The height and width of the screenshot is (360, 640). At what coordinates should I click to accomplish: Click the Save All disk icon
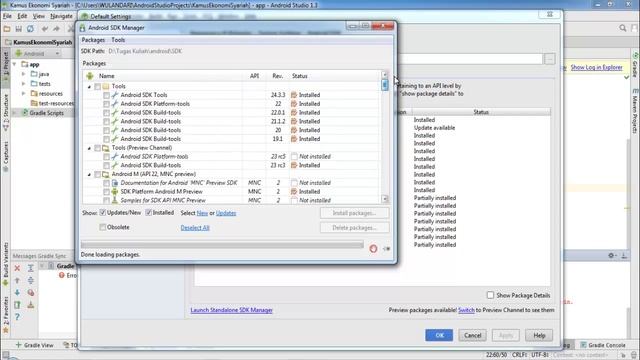18,29
